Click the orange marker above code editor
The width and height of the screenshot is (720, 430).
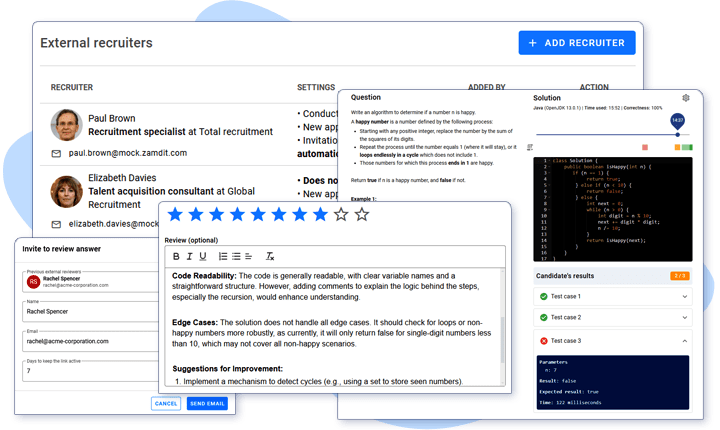(x=677, y=147)
